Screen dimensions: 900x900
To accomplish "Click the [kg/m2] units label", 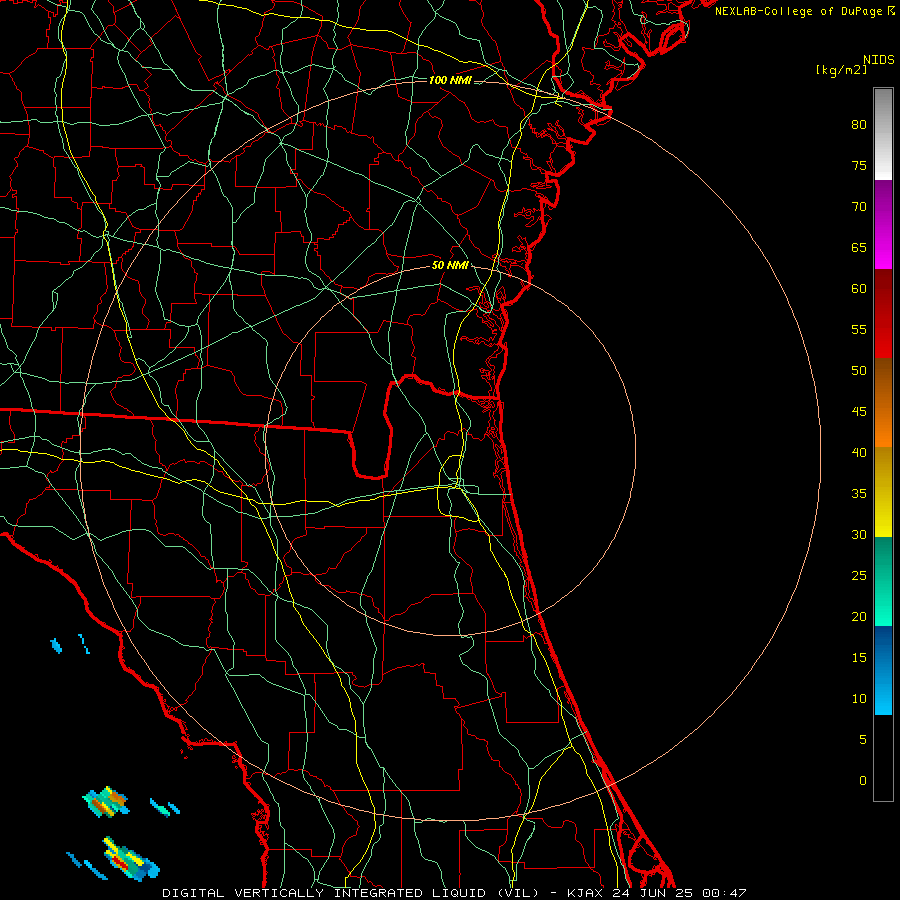I will (x=841, y=70).
